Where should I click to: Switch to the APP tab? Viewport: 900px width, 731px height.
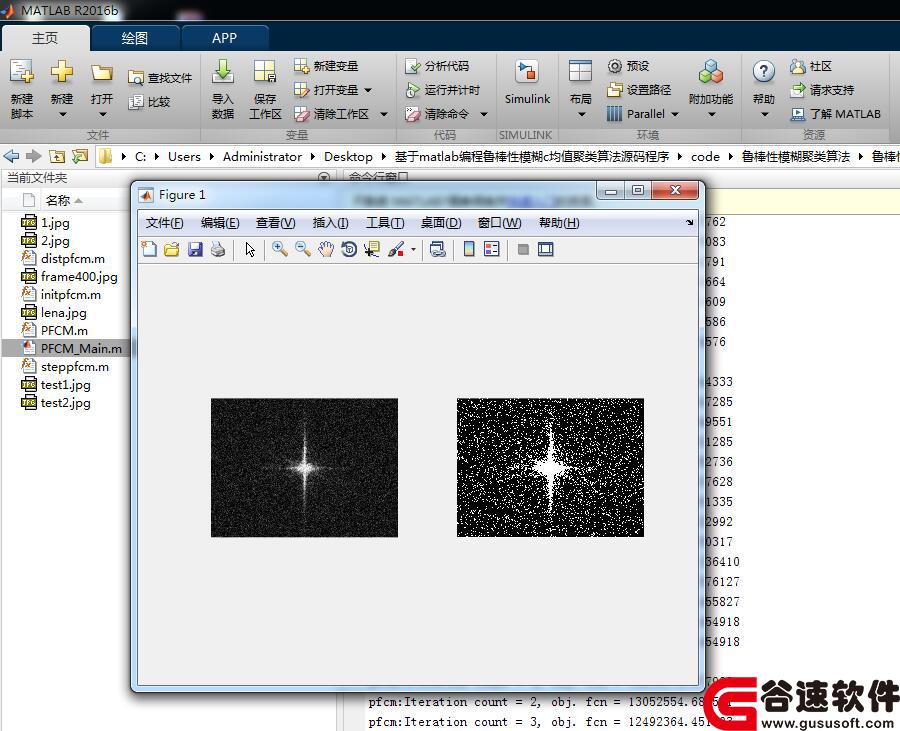(224, 38)
